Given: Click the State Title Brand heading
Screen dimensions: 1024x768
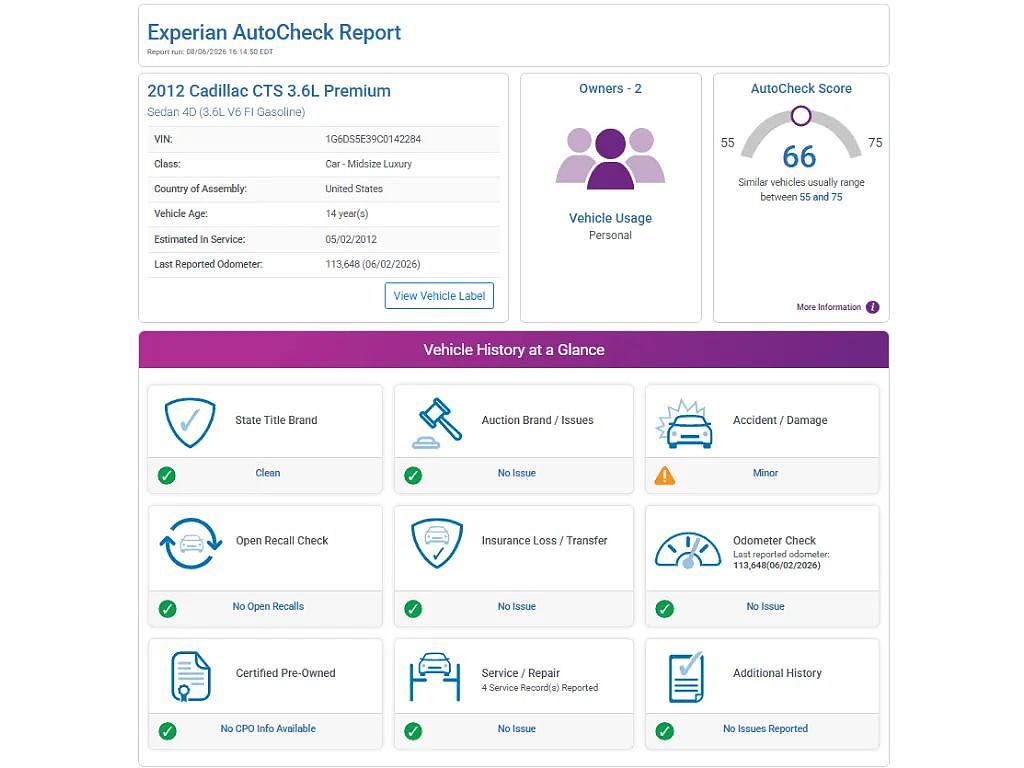Looking at the screenshot, I should coord(276,420).
